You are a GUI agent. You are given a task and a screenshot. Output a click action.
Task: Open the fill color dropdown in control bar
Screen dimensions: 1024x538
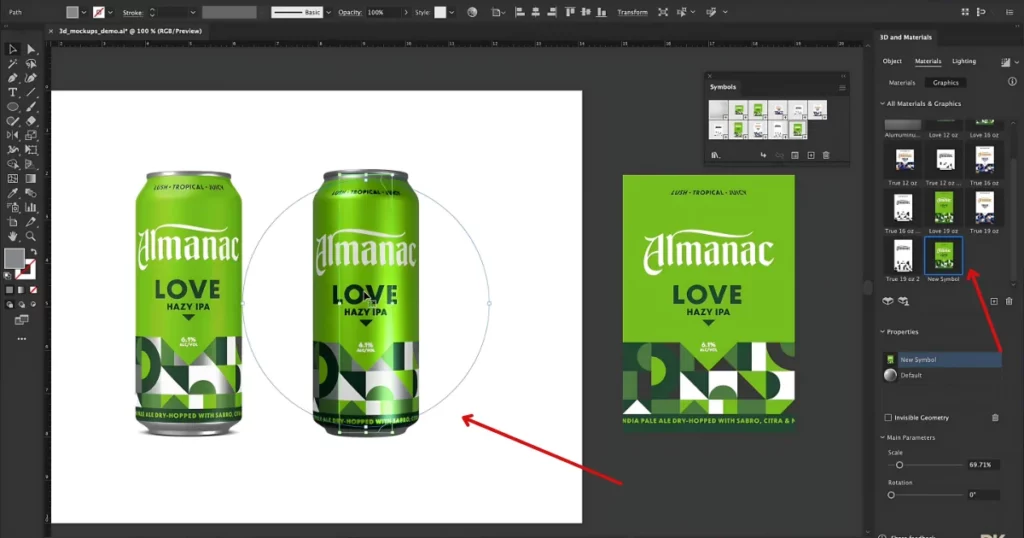click(84, 12)
